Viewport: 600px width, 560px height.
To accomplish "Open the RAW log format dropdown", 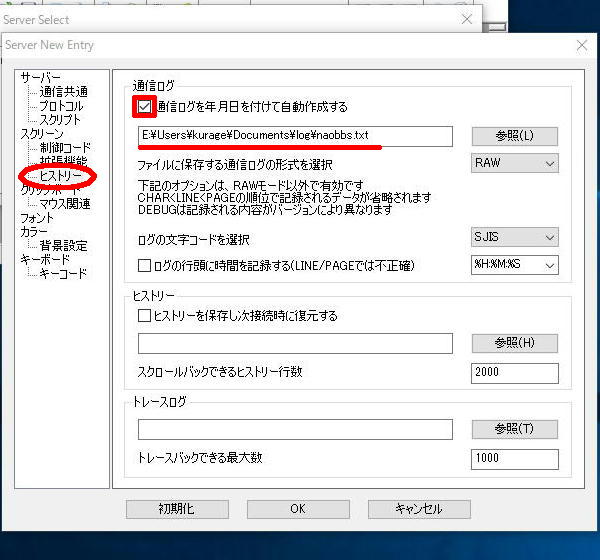I will [515, 163].
